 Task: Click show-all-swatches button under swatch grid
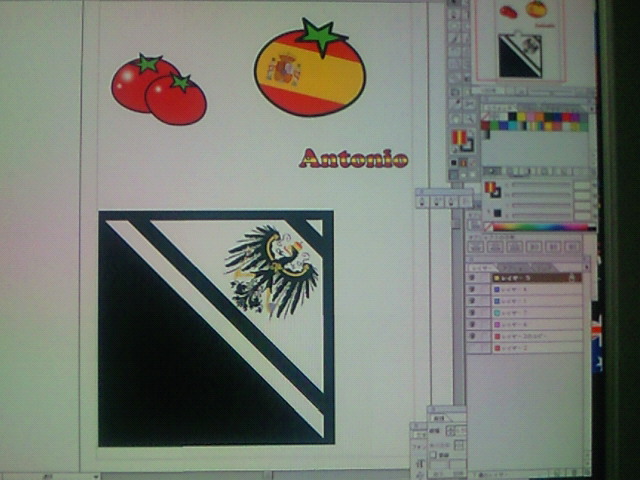pyautogui.click(x=493, y=171)
